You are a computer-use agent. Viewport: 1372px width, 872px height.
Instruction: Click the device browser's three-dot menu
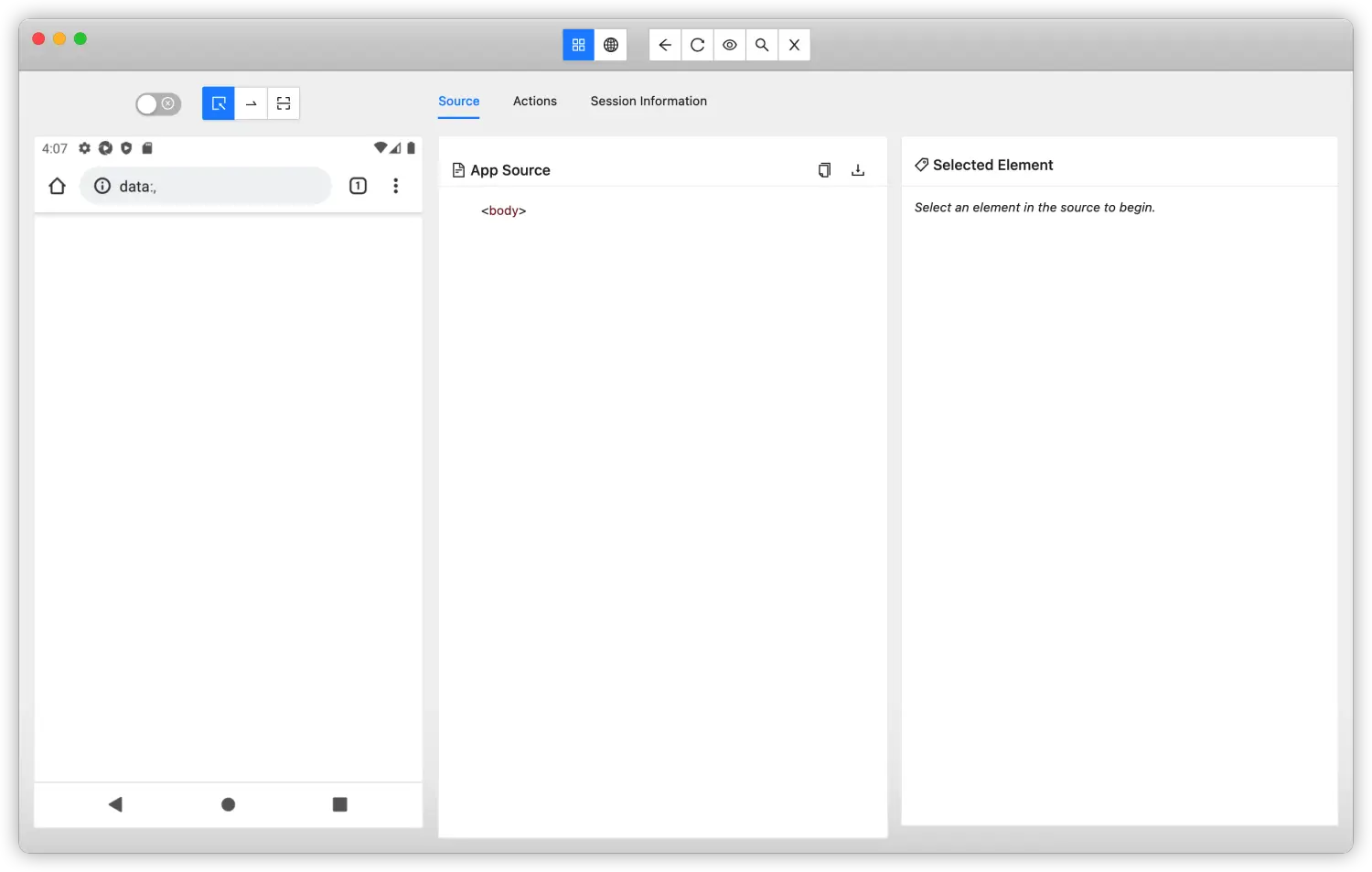point(395,187)
